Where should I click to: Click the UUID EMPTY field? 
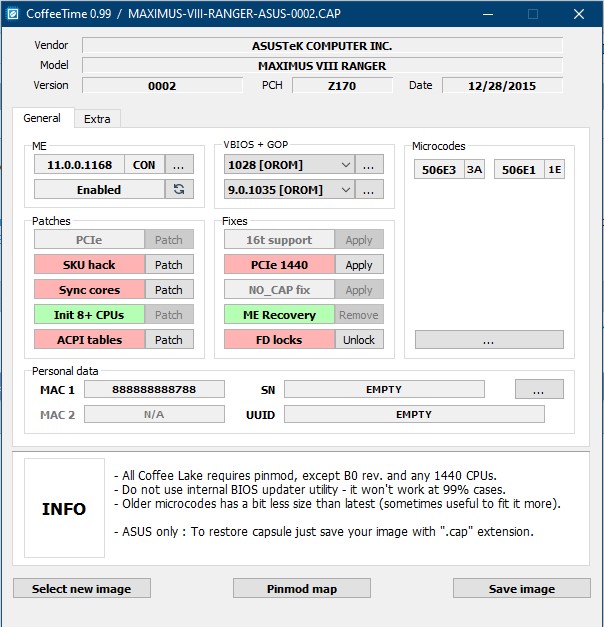pyautogui.click(x=414, y=414)
